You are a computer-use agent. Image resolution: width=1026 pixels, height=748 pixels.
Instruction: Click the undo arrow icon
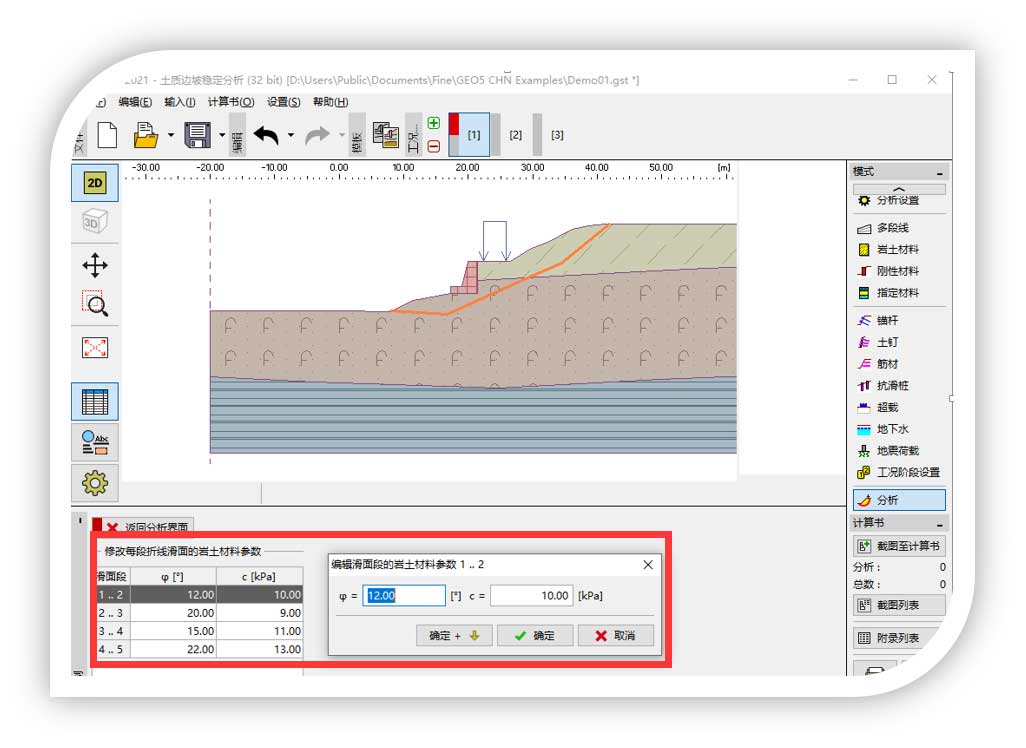coord(265,135)
